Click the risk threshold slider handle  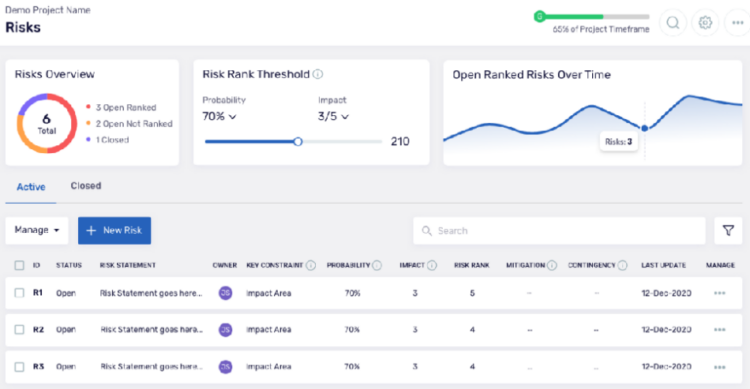pyautogui.click(x=298, y=142)
